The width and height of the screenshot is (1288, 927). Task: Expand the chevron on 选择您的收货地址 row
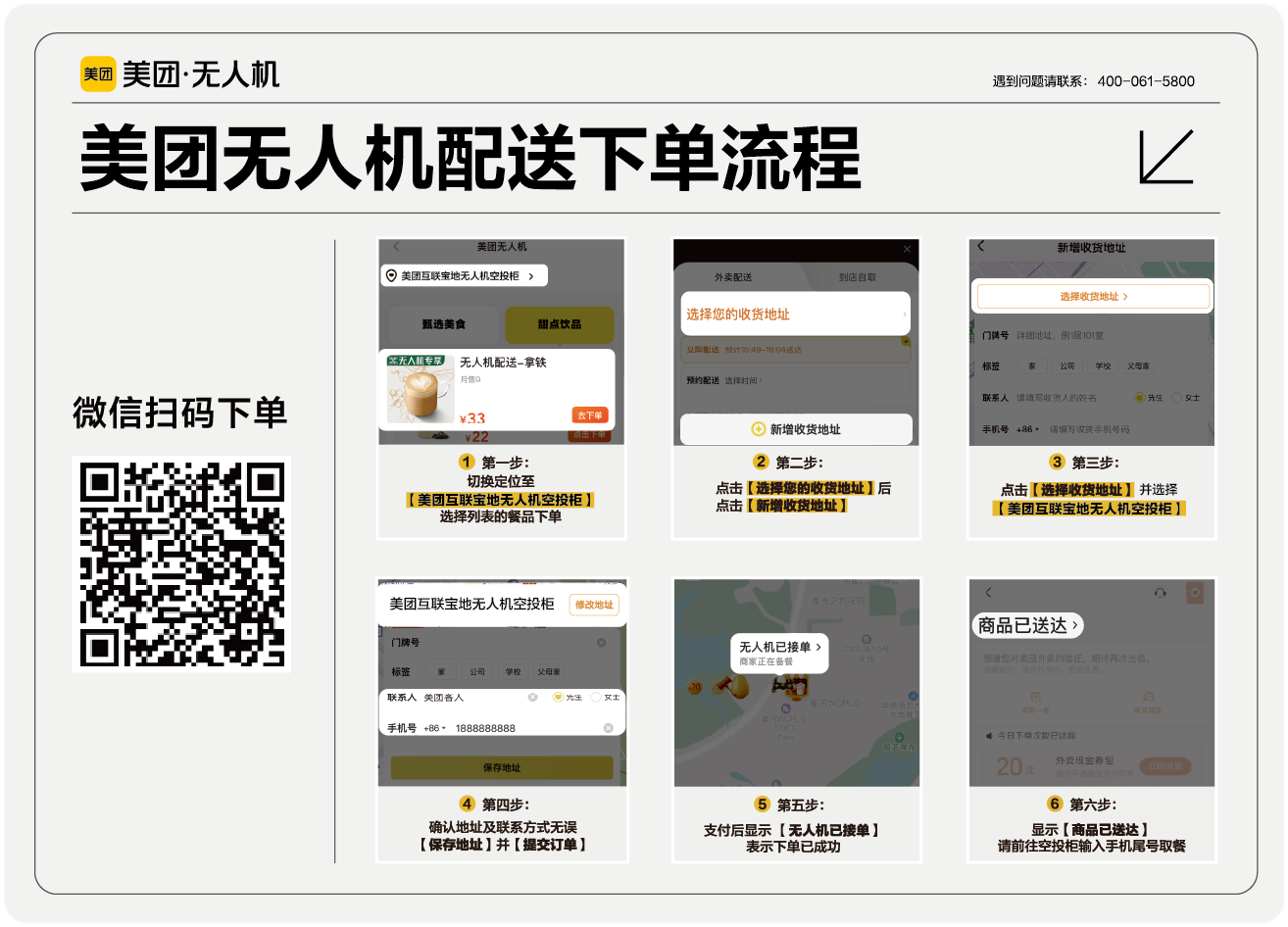pos(904,315)
